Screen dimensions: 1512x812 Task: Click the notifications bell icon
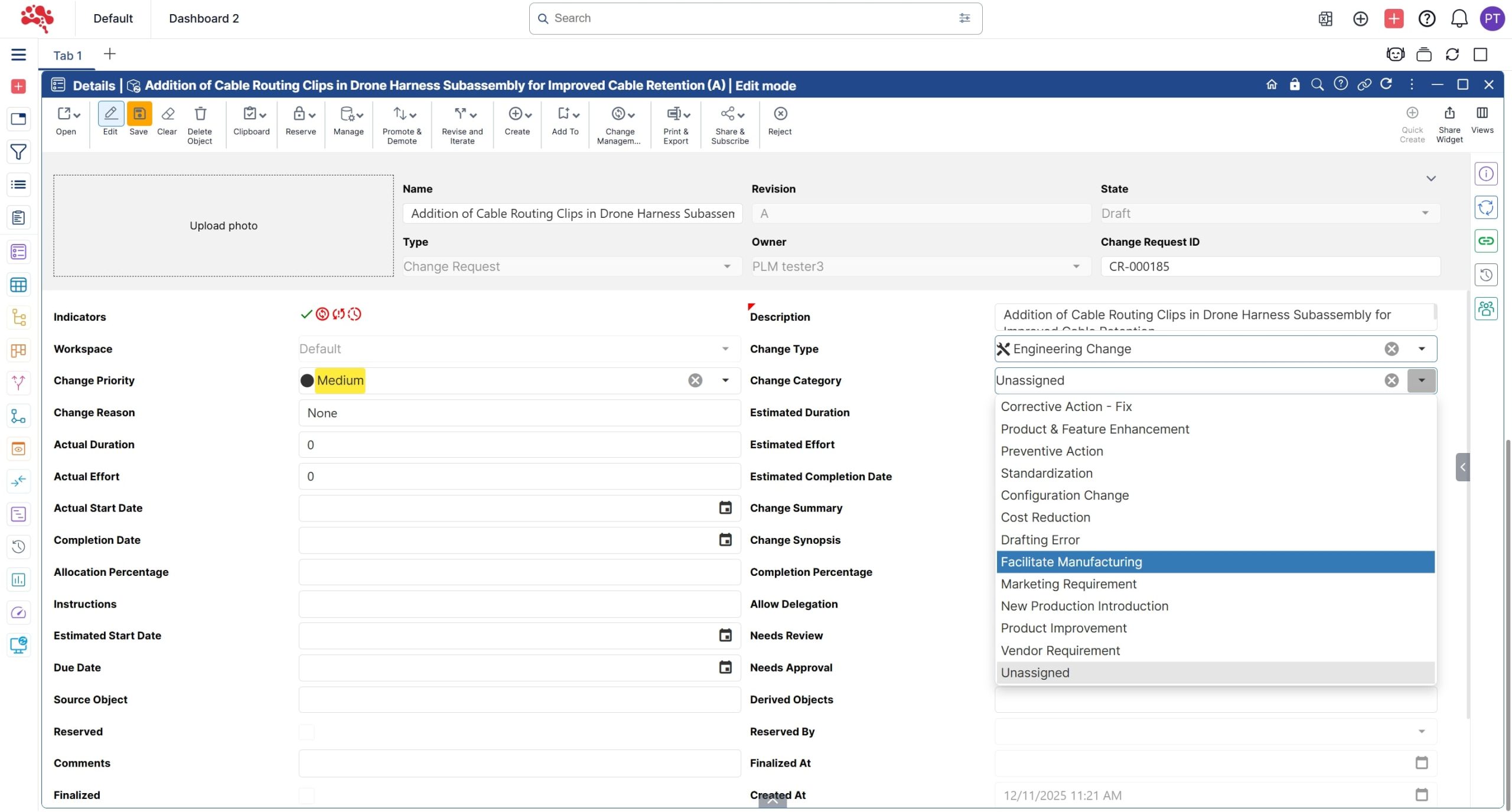[x=1459, y=18]
